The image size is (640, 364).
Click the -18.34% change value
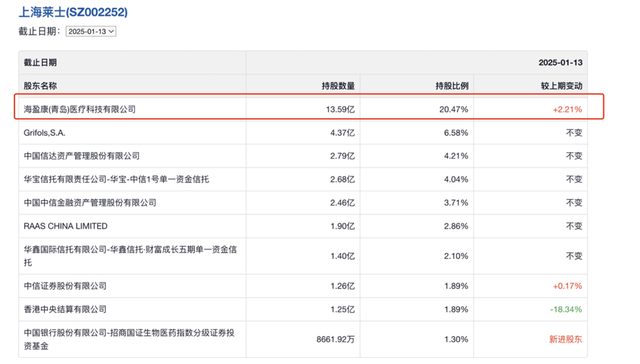[566, 309]
